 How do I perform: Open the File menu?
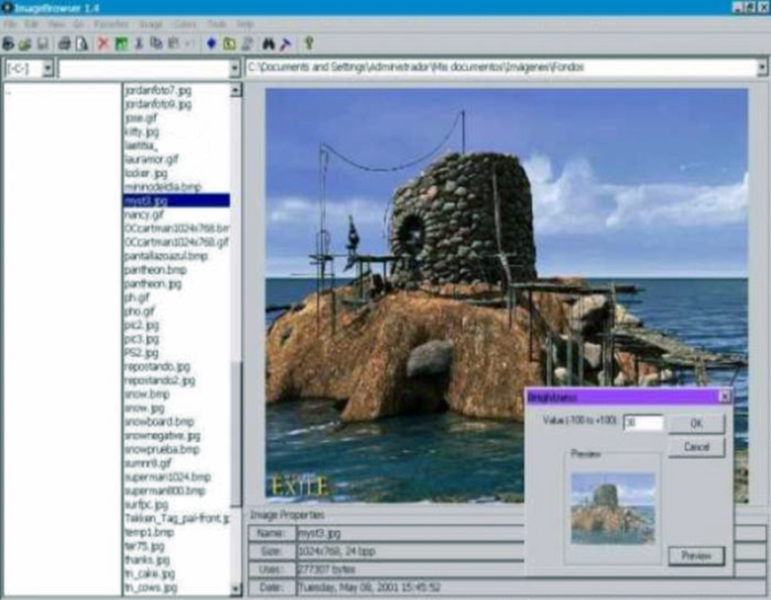[10, 24]
